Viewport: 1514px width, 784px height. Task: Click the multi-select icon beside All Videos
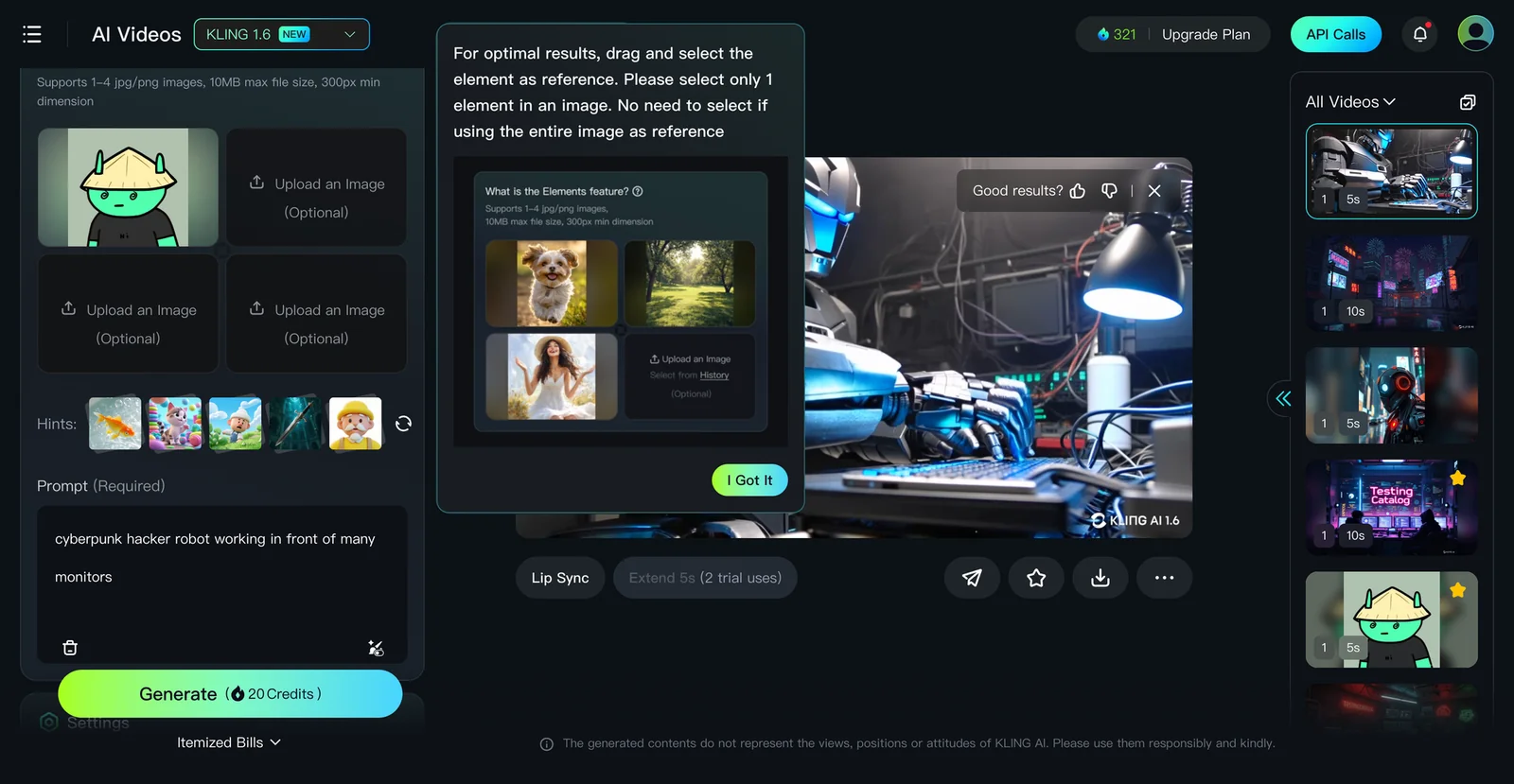click(x=1468, y=102)
